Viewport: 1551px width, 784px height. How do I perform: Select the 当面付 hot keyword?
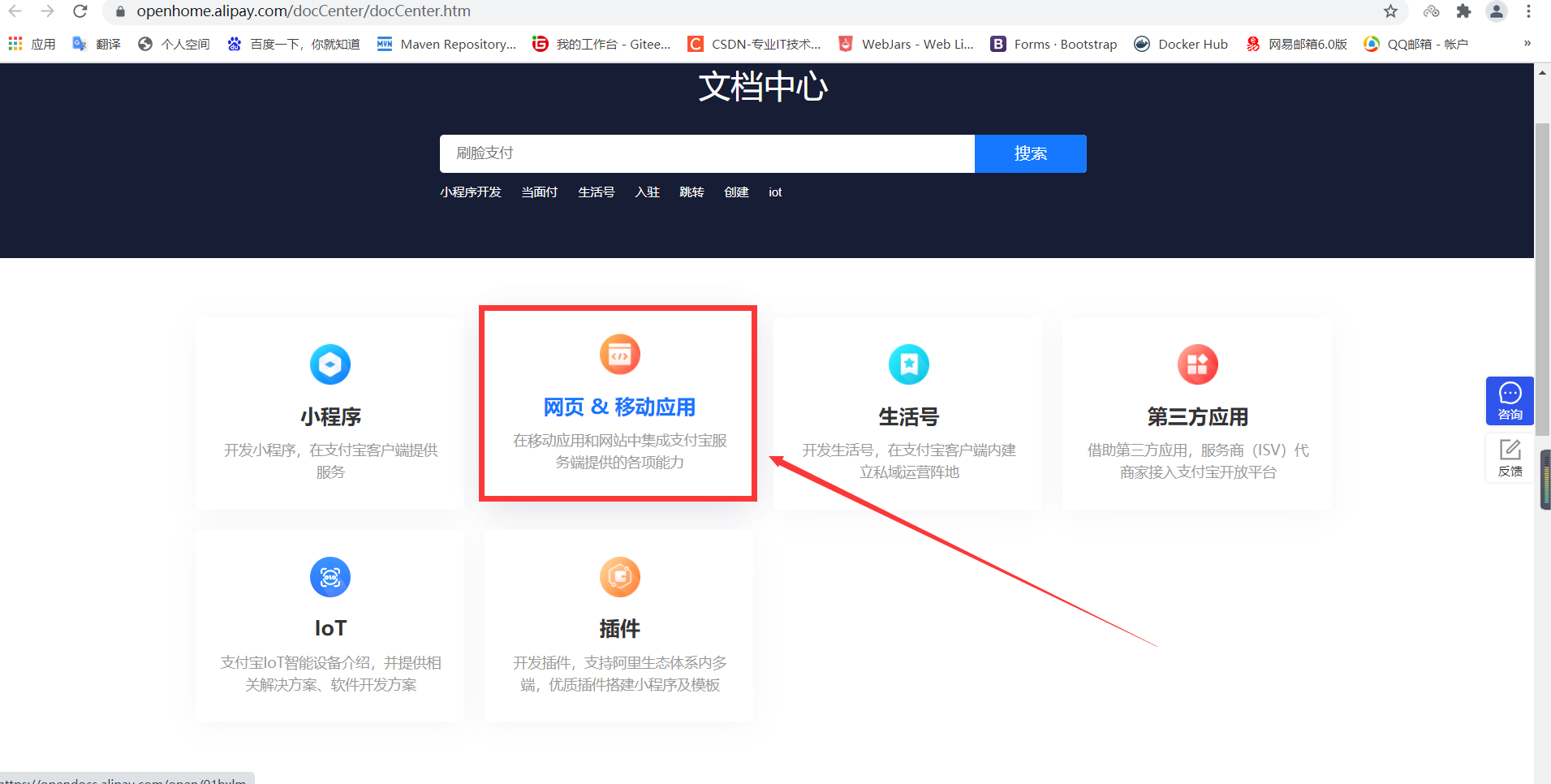(x=540, y=192)
